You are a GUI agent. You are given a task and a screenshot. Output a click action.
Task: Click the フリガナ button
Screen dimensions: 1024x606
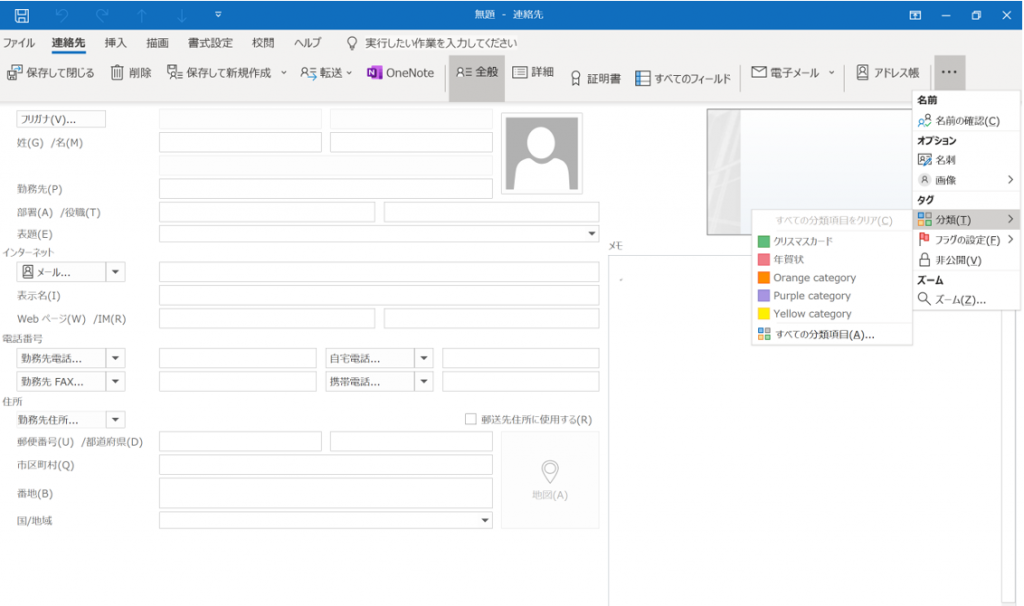tap(61, 119)
